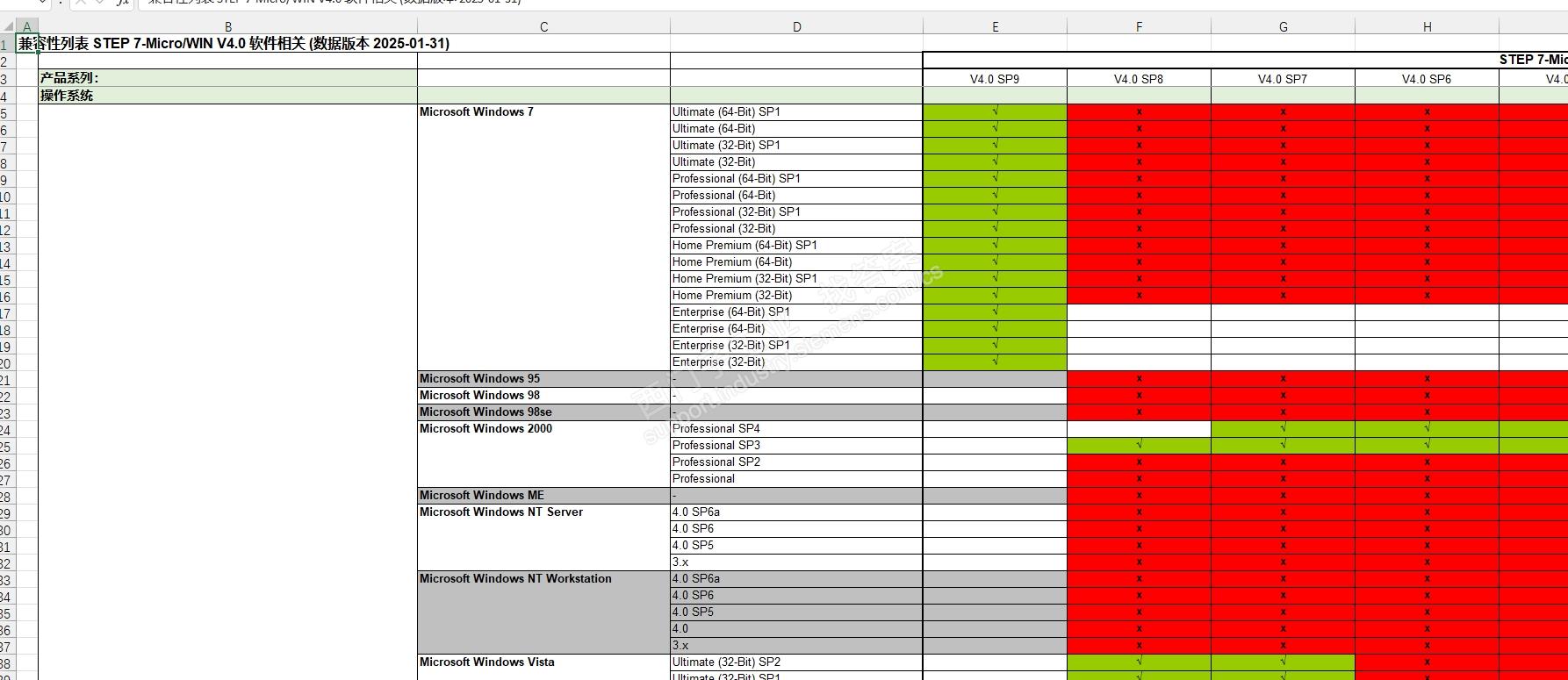Click the Home Premium (32-Bit) cell without SP1
Viewport: 1568px width, 680px height.
pyautogui.click(x=797, y=296)
